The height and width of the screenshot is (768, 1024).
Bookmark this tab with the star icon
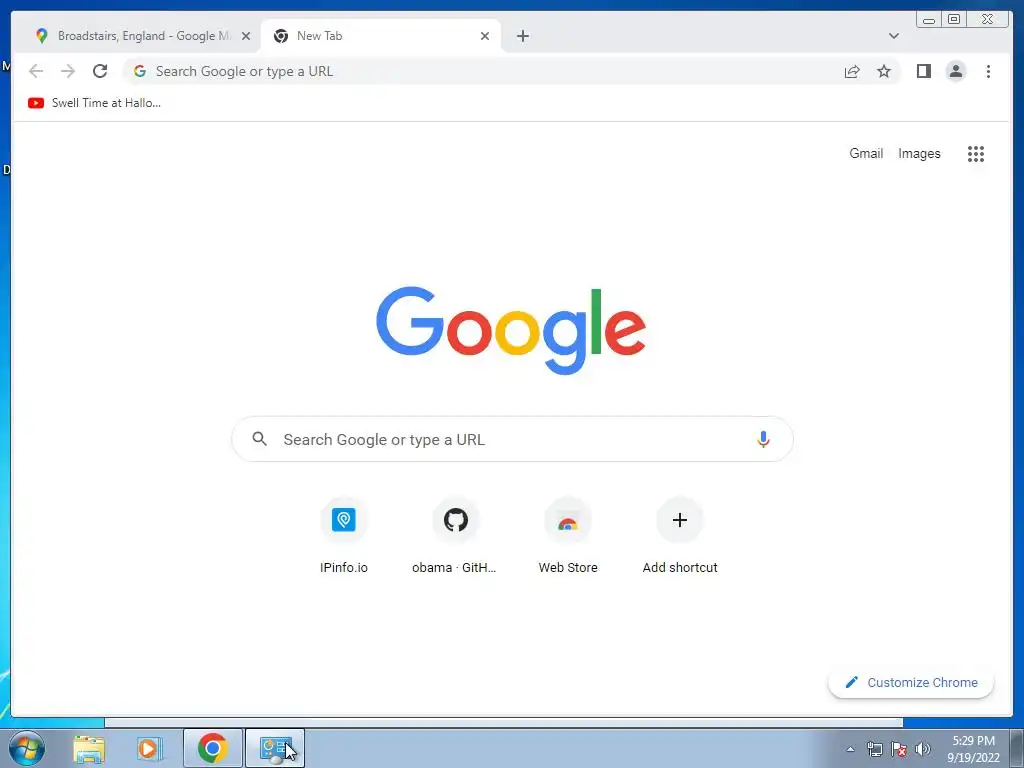(884, 71)
